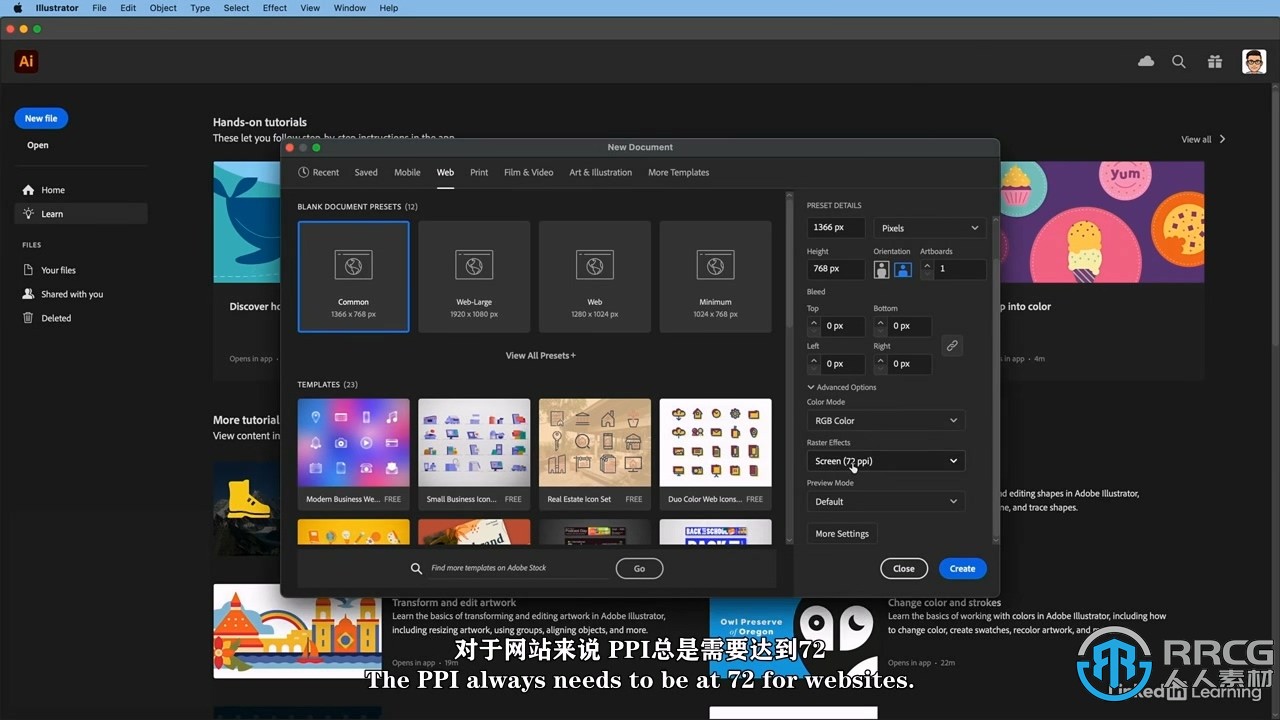Click the Adobe Stock template search field
Screen dimensions: 1280x720
[518, 568]
